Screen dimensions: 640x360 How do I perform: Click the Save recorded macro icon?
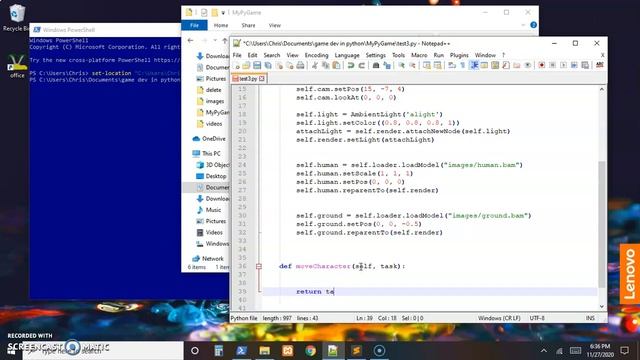(x=585, y=65)
